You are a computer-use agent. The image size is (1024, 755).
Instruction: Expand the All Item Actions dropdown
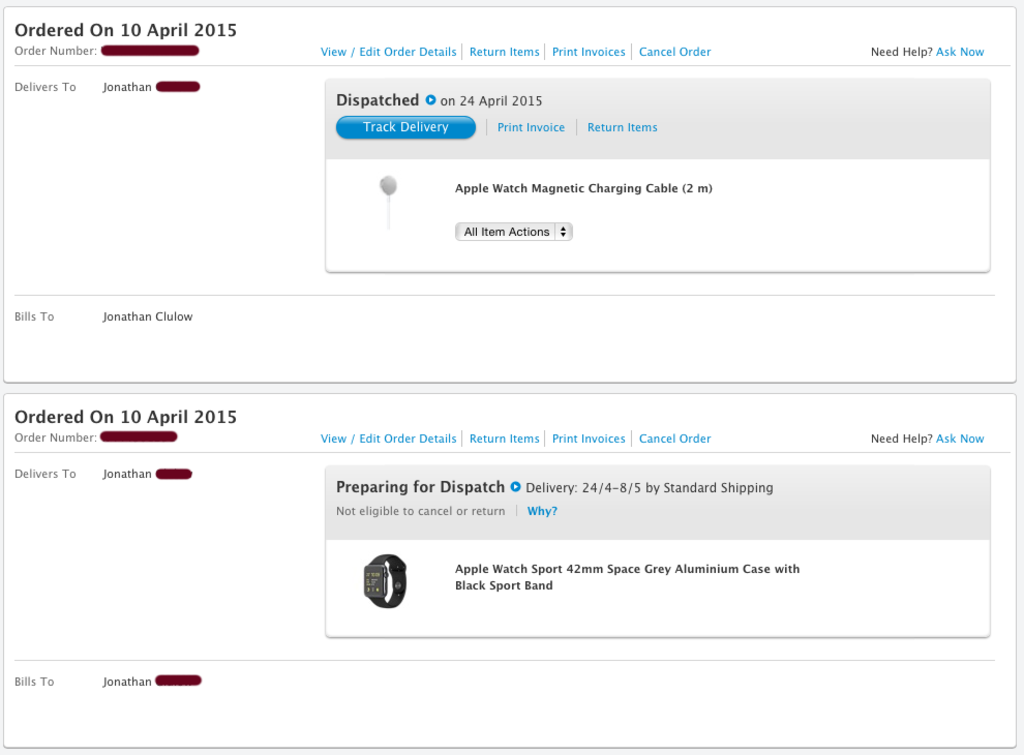[514, 232]
